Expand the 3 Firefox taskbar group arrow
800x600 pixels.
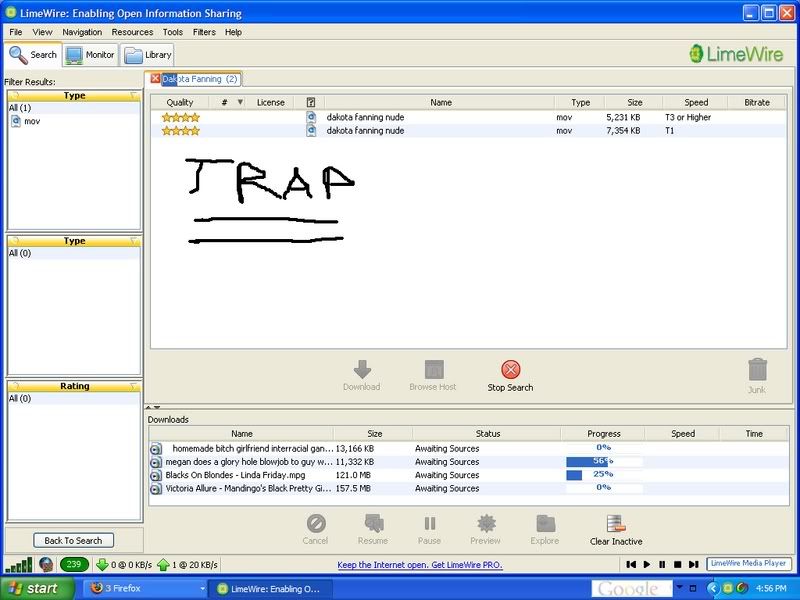click(x=203, y=589)
